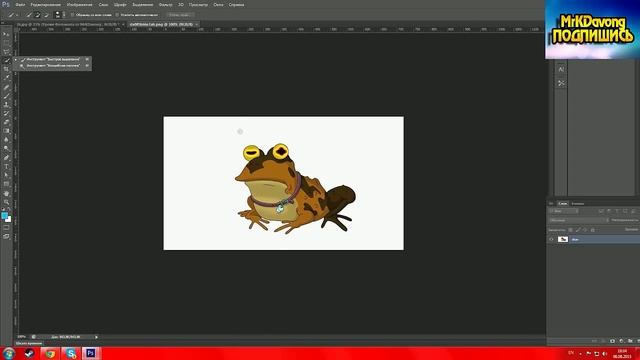Open the Изображение menu

coord(80,4)
